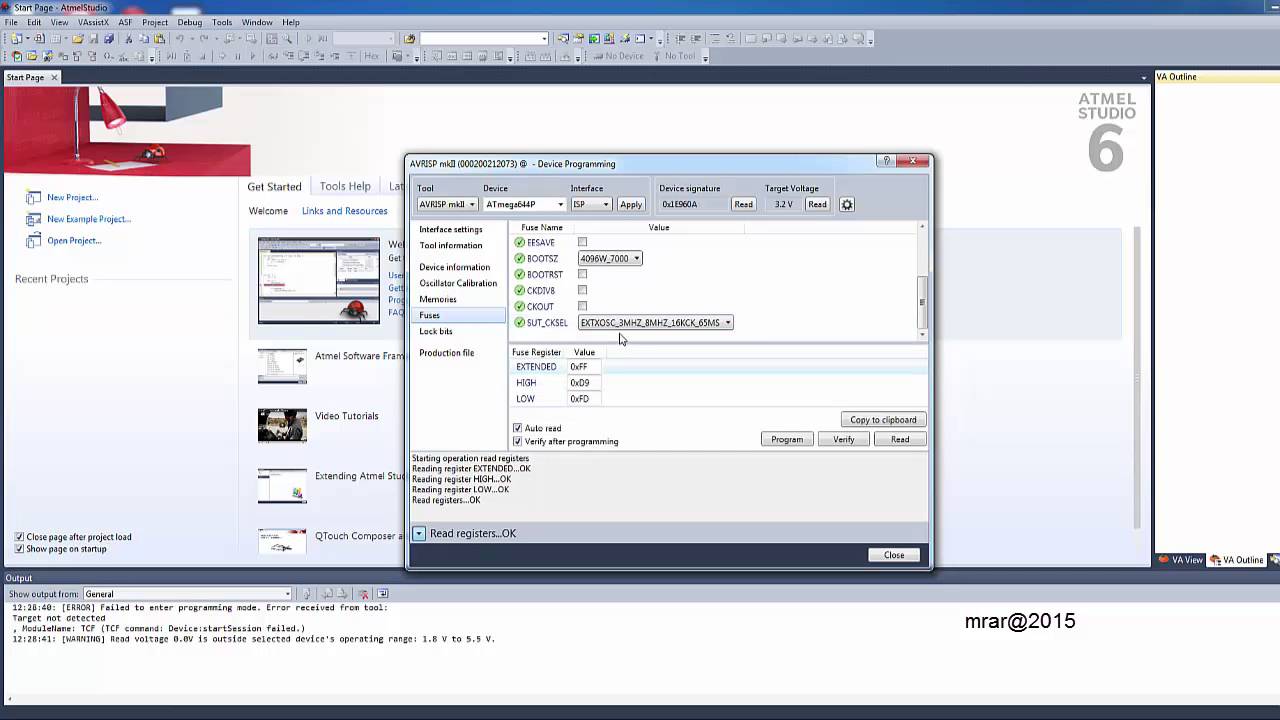Close the Start Page tab with its X
1280x720 pixels.
(x=55, y=77)
